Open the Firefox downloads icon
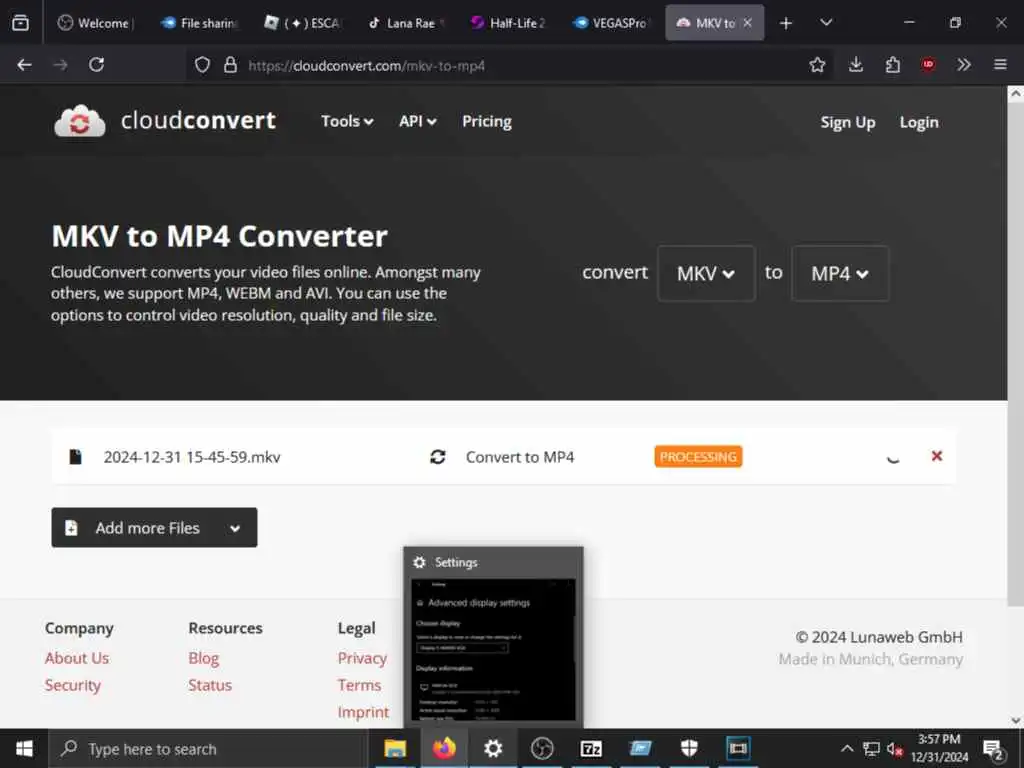The height and width of the screenshot is (768, 1024). click(856, 65)
